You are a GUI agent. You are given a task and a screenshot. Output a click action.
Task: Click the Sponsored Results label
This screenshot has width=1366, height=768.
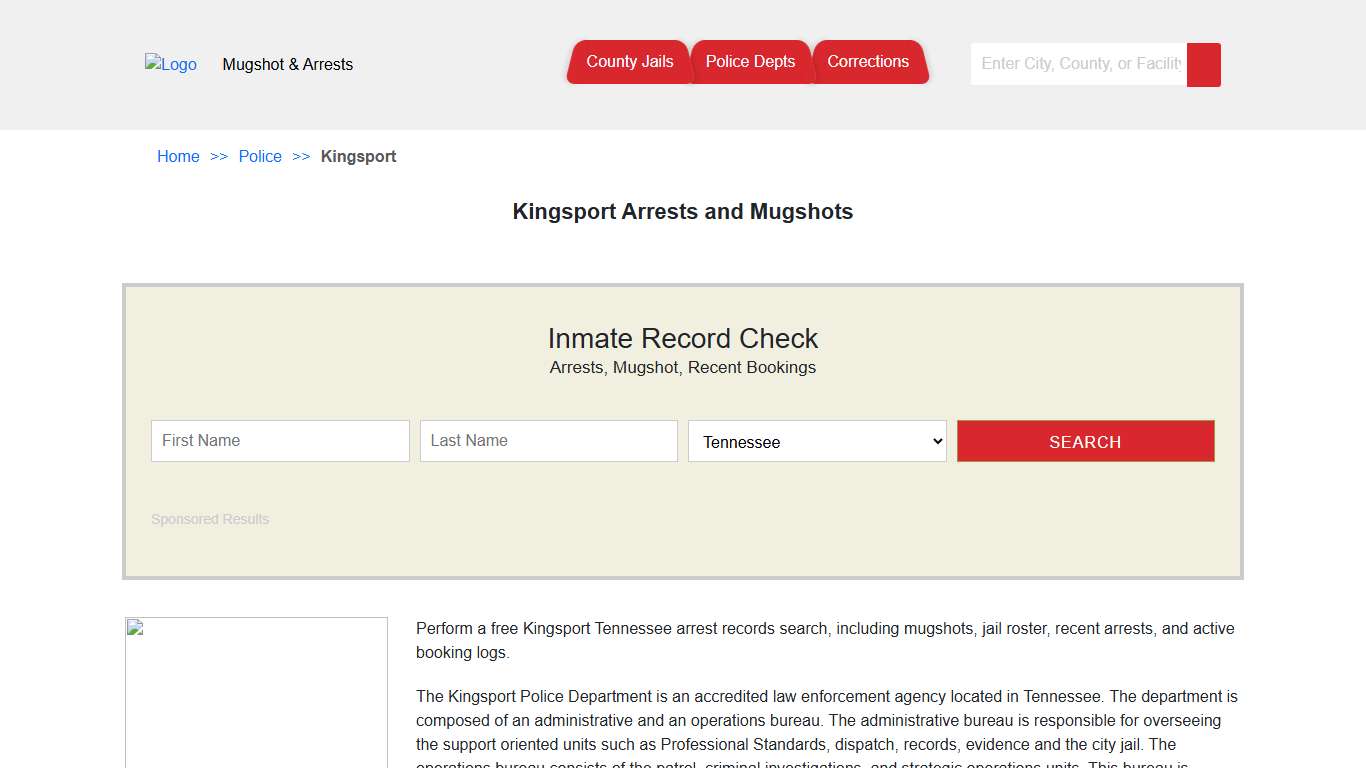pyautogui.click(x=210, y=519)
